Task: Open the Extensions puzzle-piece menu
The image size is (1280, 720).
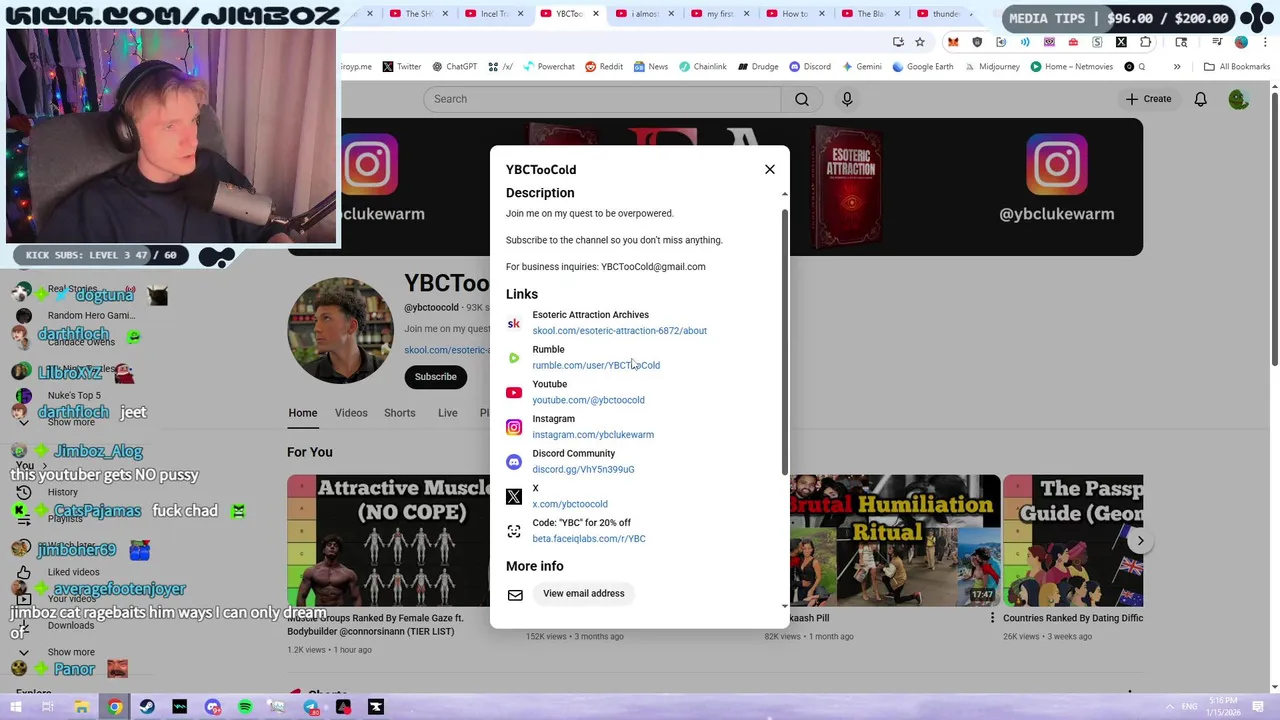Action: 1146,42
